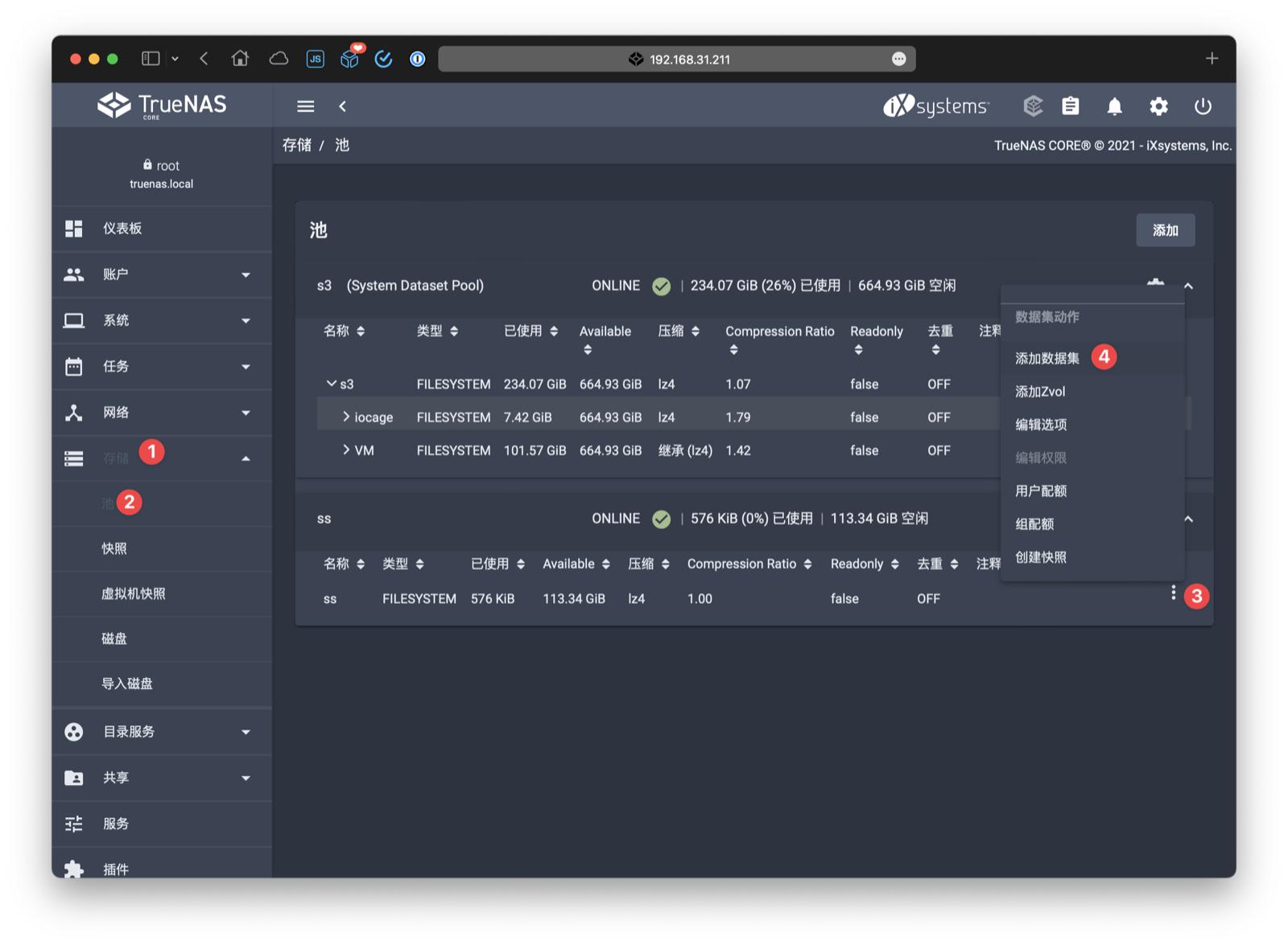Click the 添加 button to add a pool
This screenshot has width=1288, height=946.
(x=1165, y=230)
